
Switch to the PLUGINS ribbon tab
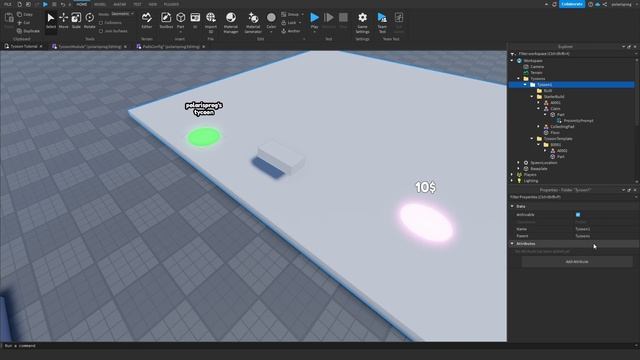171,4
